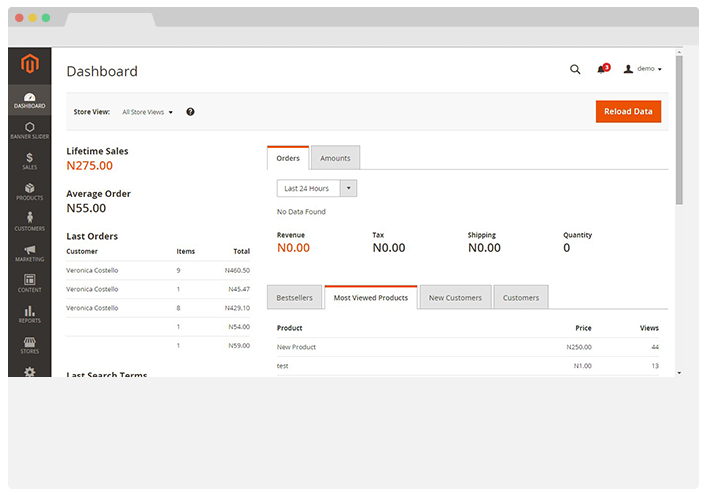Image resolution: width=710 pixels, height=497 pixels.
Task: Open the Reports sidebar menu
Action: coord(29,315)
